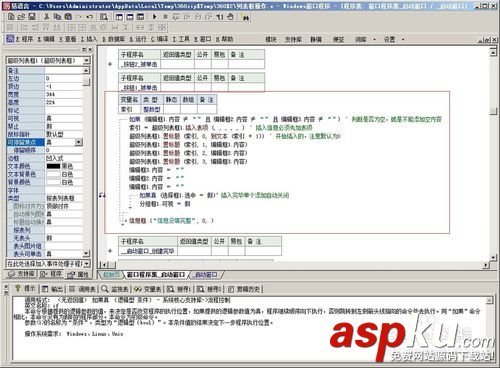Open the 搜寻2 search results tab
The height and width of the screenshot is (368, 500).
[x=209, y=289]
